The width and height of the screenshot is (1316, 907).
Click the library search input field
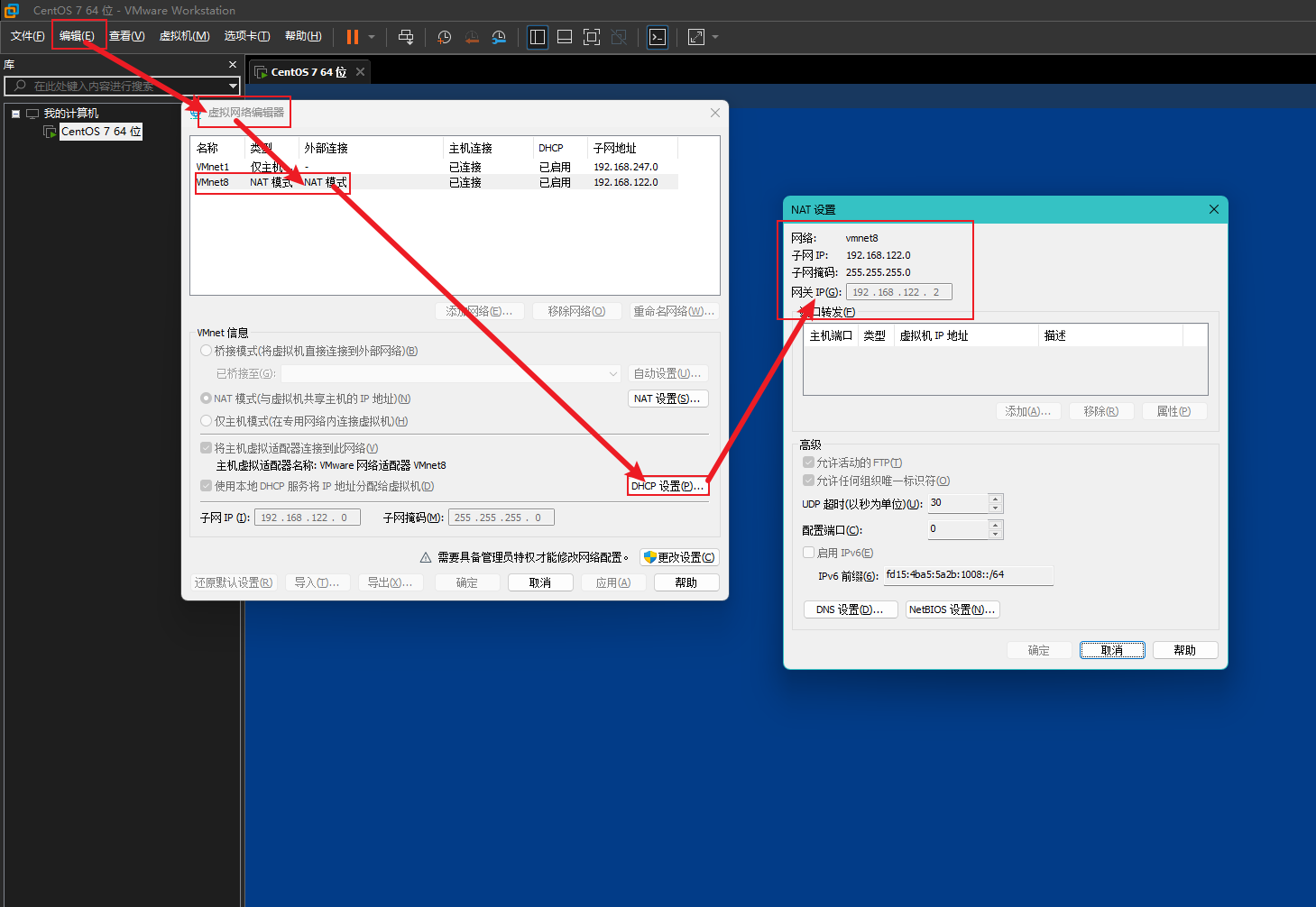(115, 86)
